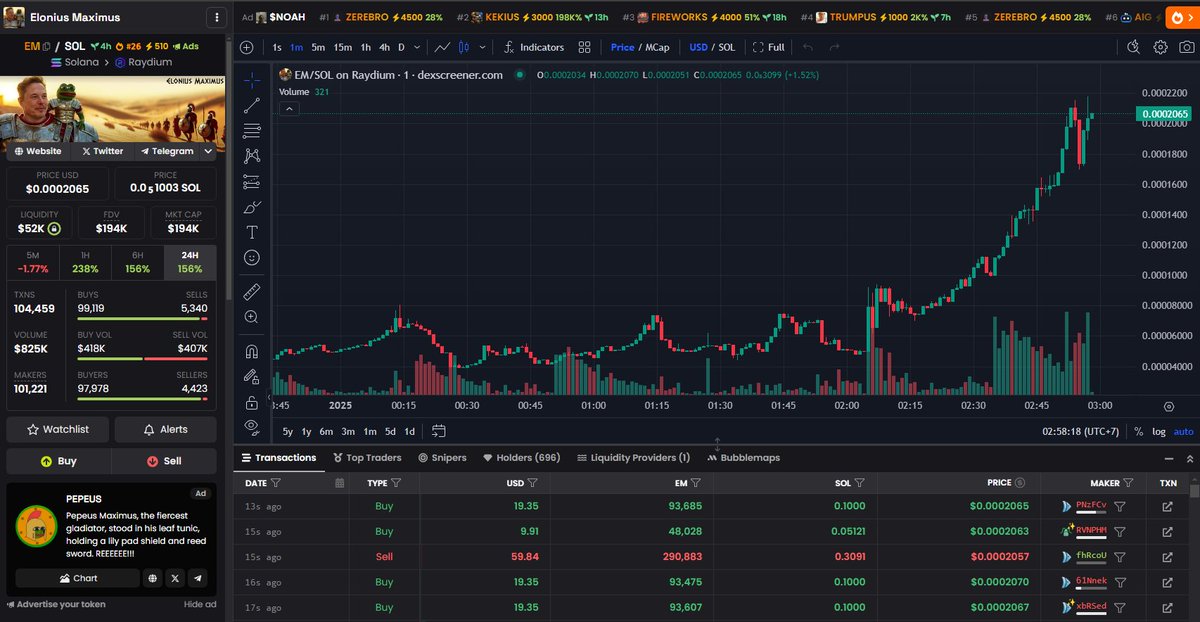Enter fullscreen chart mode
Image resolution: width=1200 pixels, height=622 pixels.
pos(769,47)
